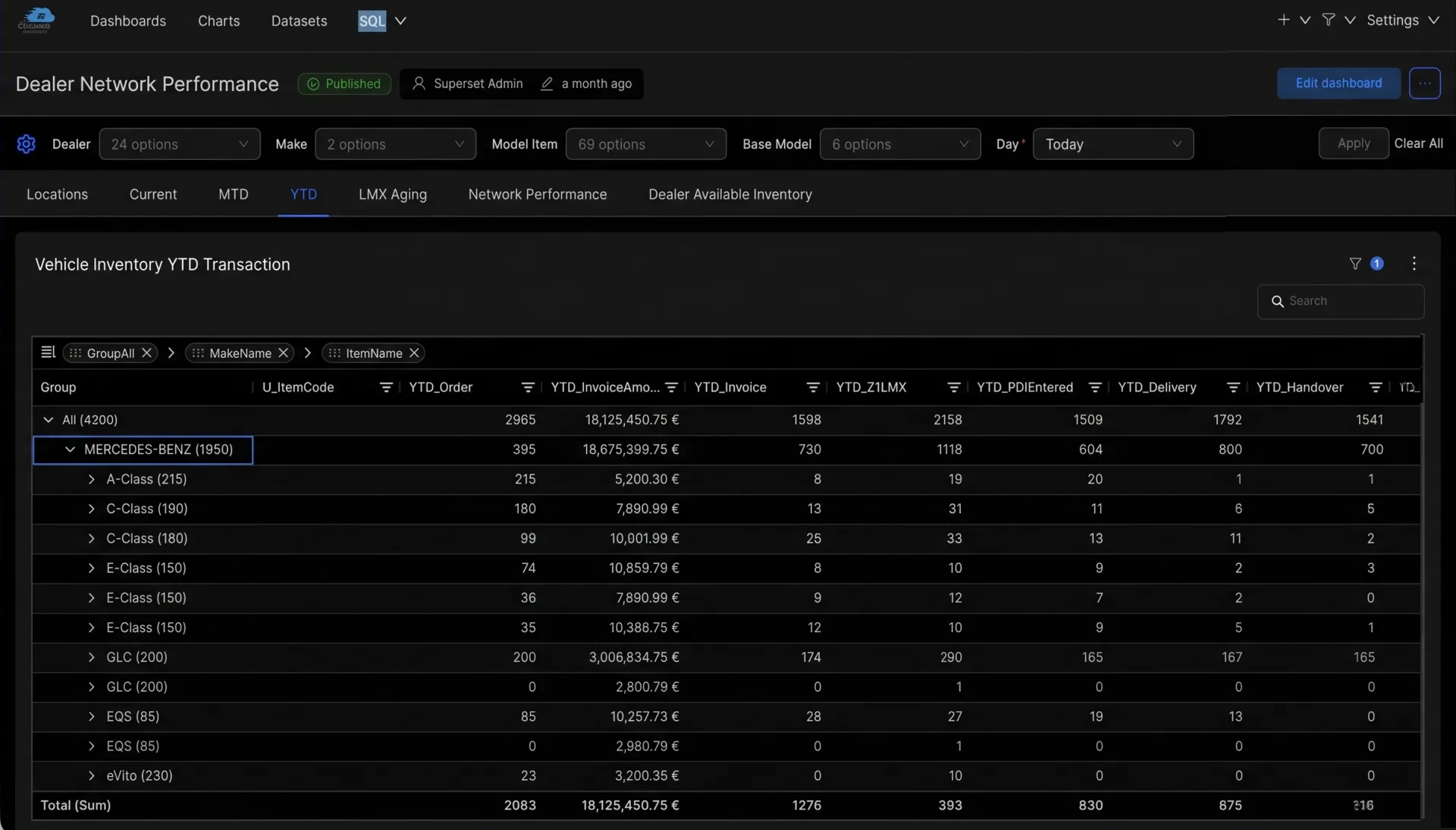Open the Base Model filter dropdown
The height and width of the screenshot is (830, 1456).
(900, 144)
